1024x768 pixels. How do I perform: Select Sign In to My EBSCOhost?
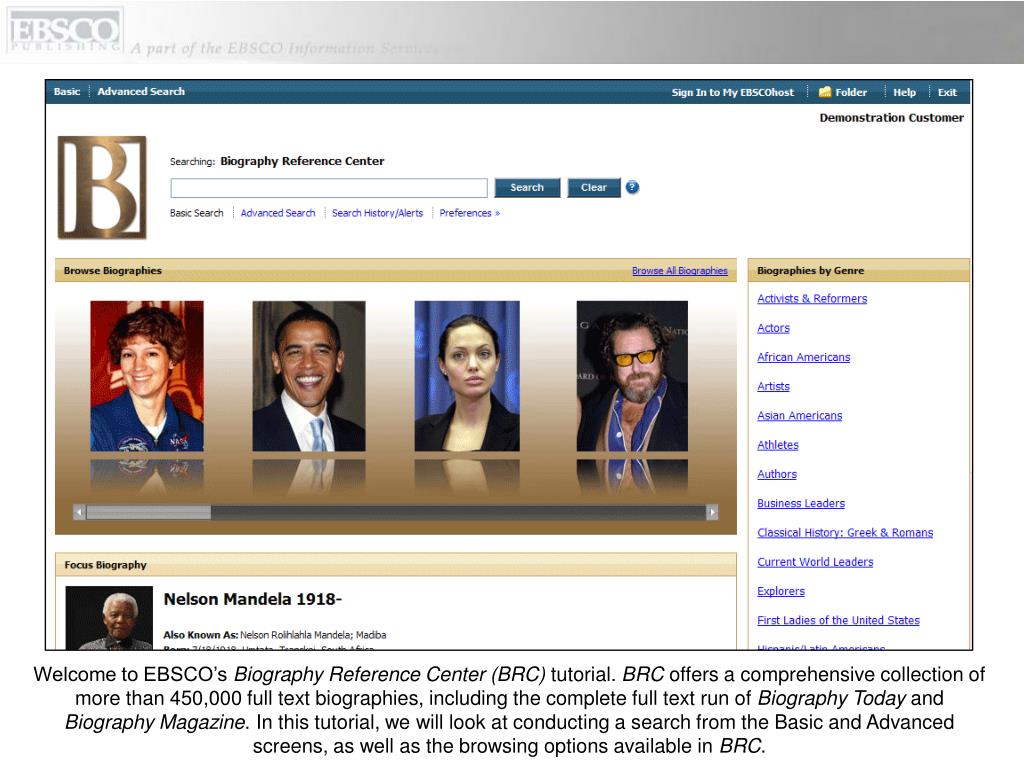[733, 92]
